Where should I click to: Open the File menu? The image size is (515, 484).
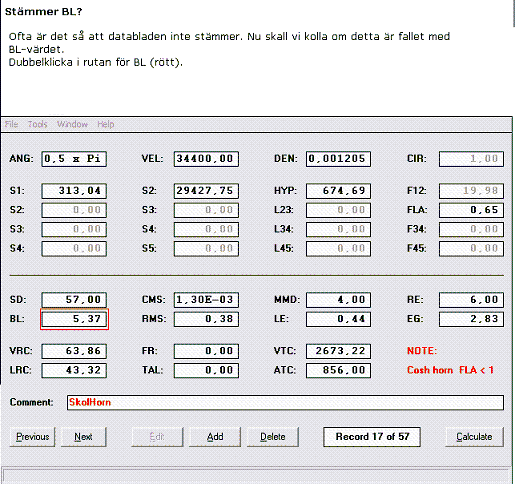pyautogui.click(x=11, y=124)
